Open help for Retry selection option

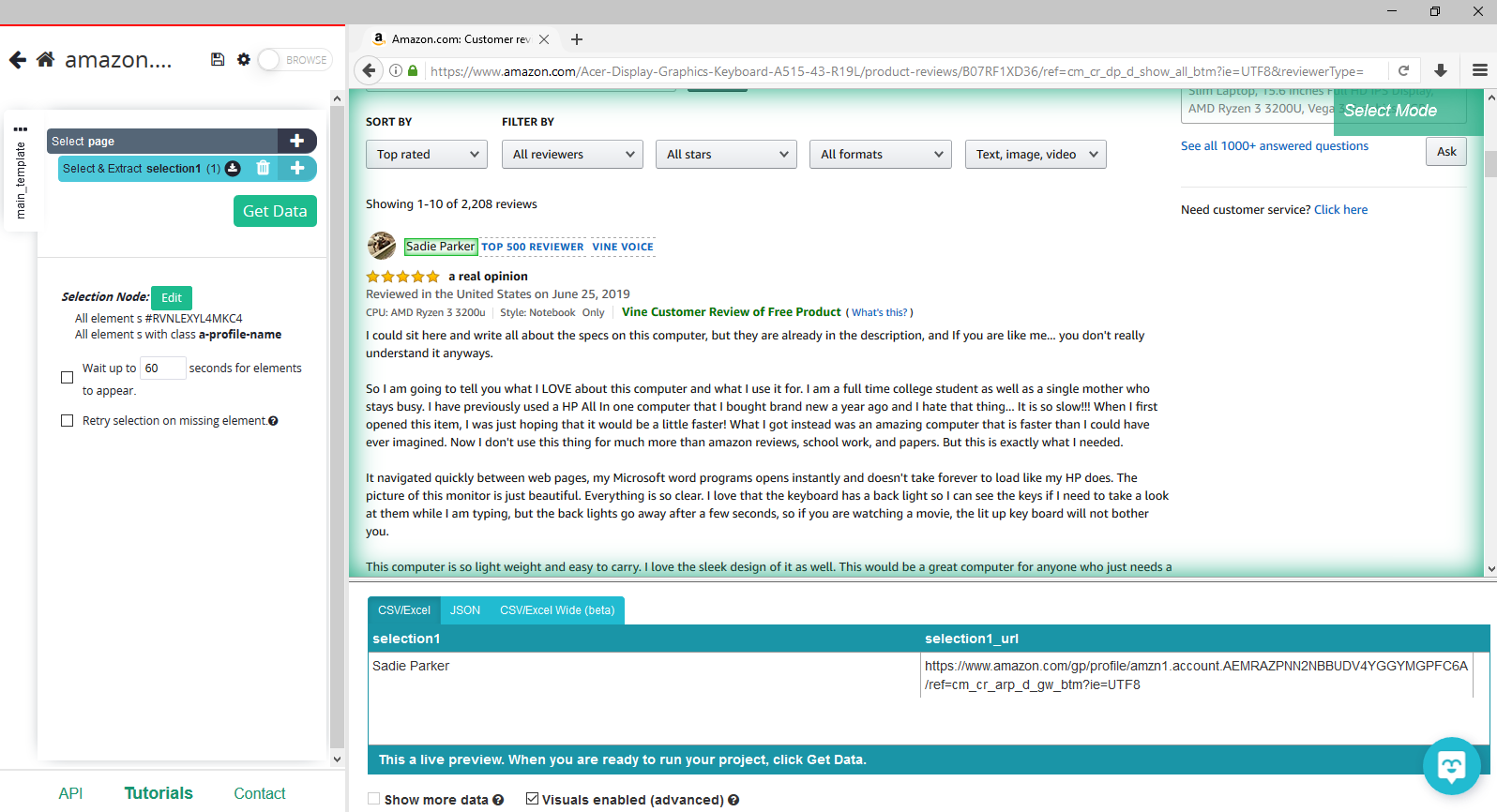coord(273,421)
